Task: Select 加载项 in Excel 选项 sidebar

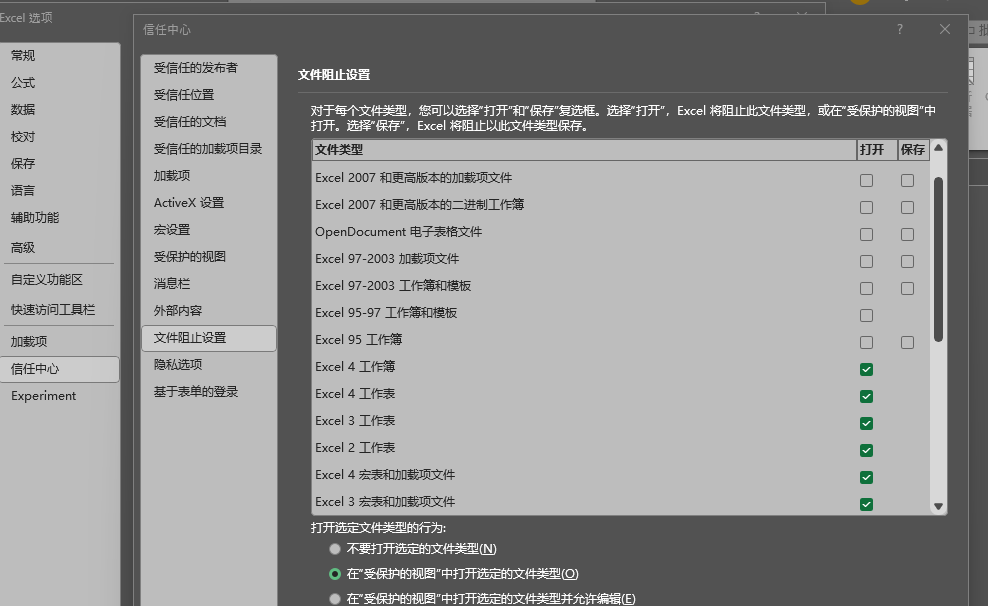Action: pos(59,342)
